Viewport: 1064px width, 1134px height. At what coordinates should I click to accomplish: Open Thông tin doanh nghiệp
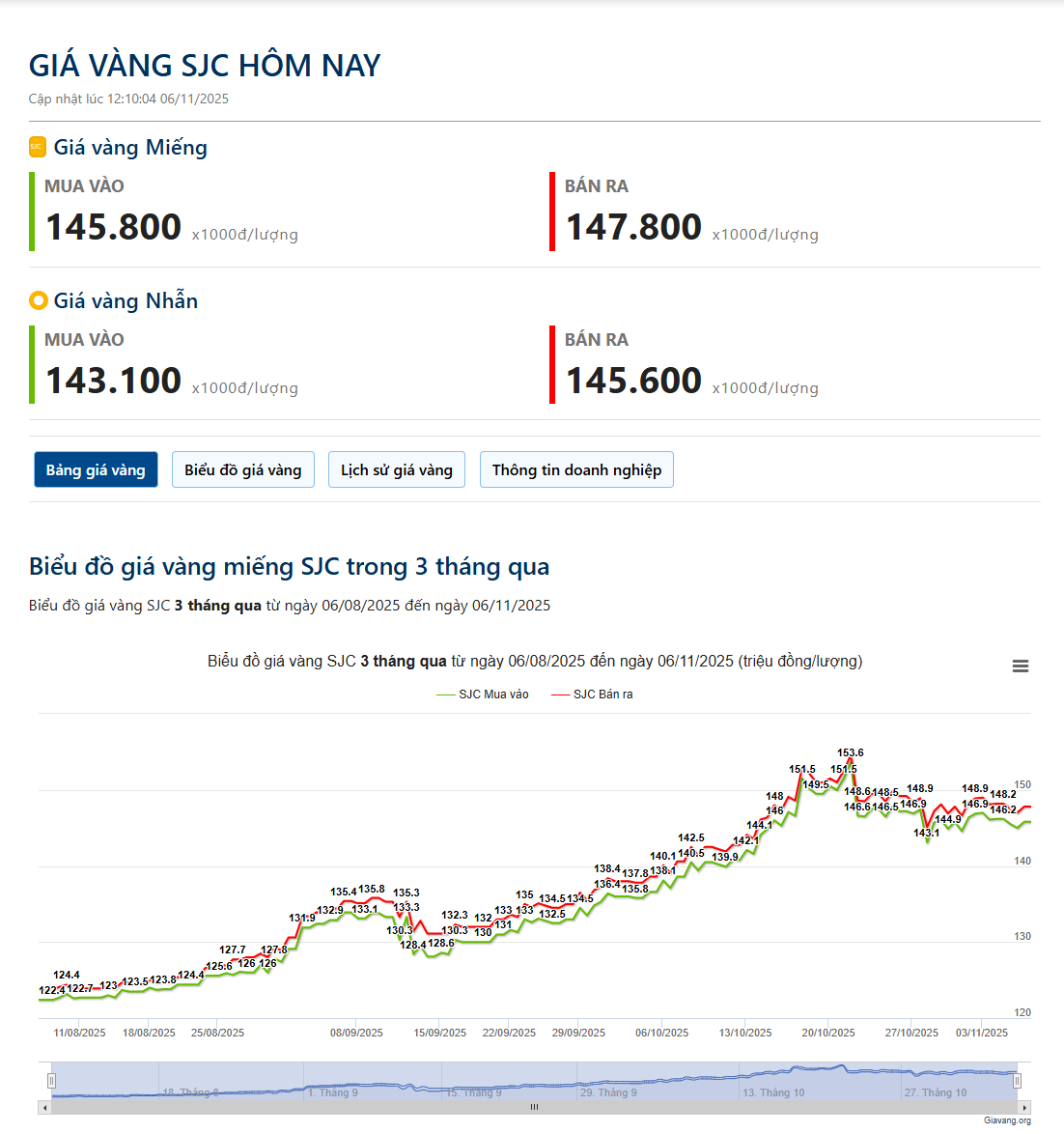tap(576, 470)
